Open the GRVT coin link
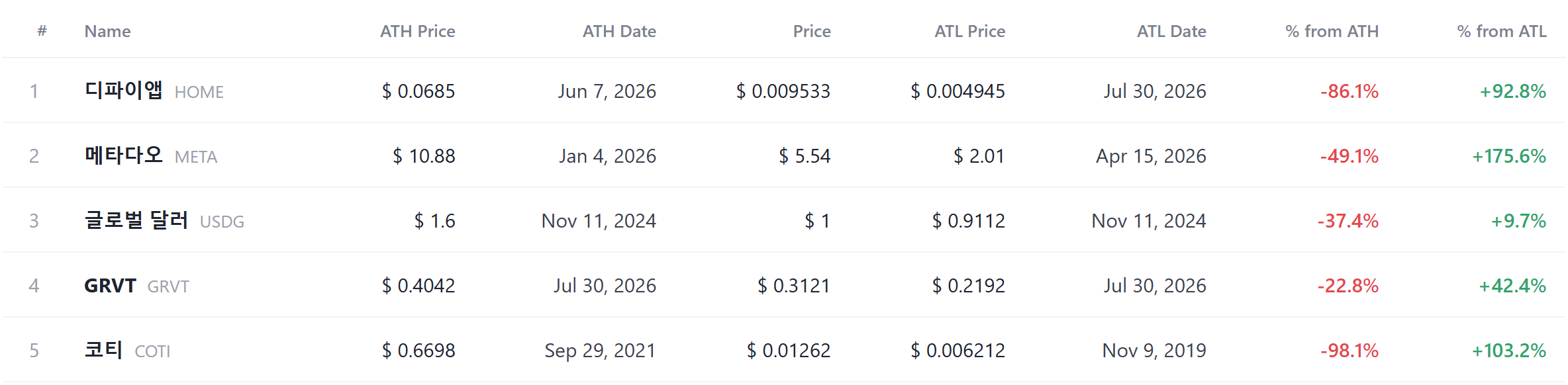This screenshot has height=385, width=1568. [110, 285]
